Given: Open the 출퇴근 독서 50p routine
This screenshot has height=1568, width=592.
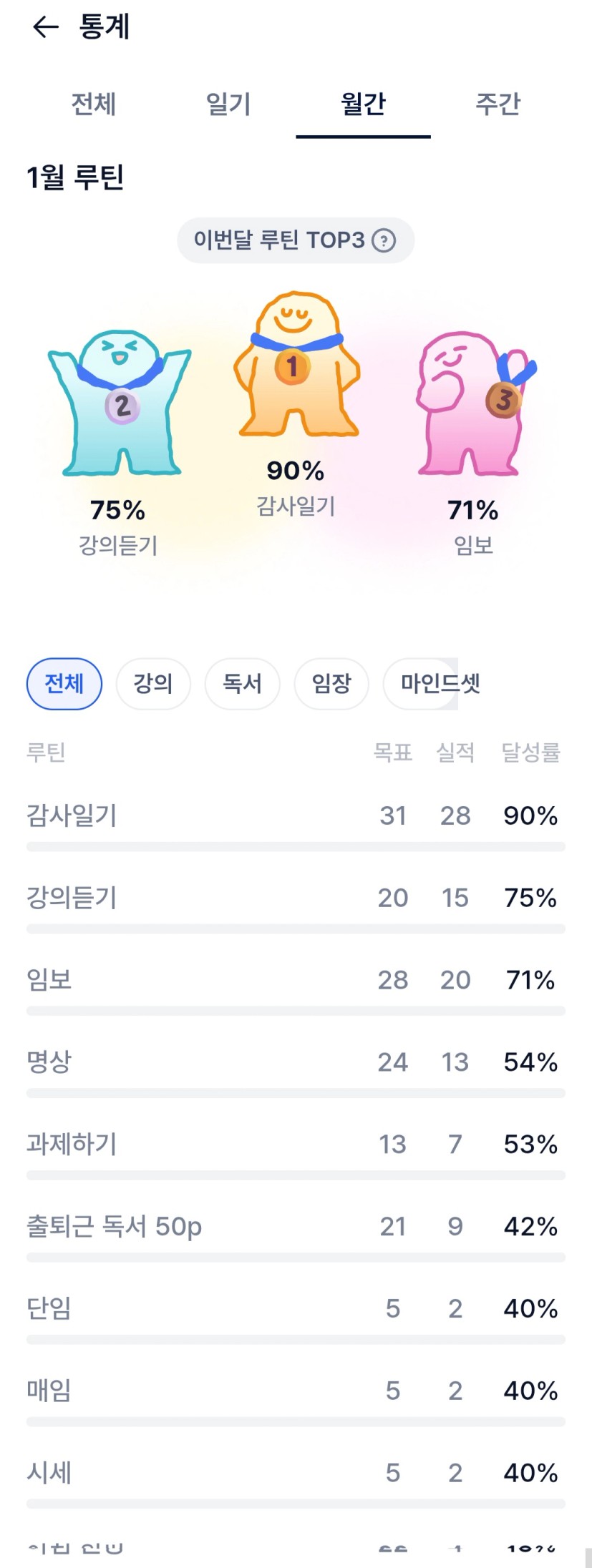Looking at the screenshot, I should 115,1226.
